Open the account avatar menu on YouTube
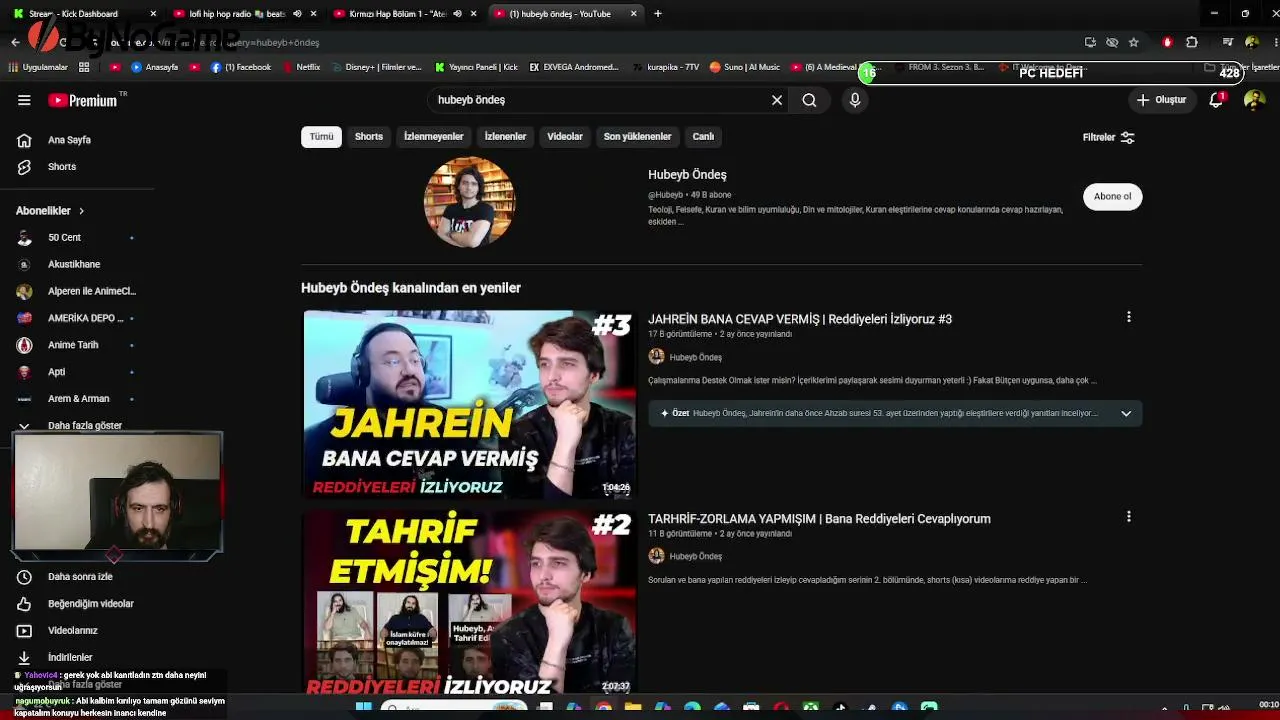Screen dimensions: 1280x720 (1254, 100)
